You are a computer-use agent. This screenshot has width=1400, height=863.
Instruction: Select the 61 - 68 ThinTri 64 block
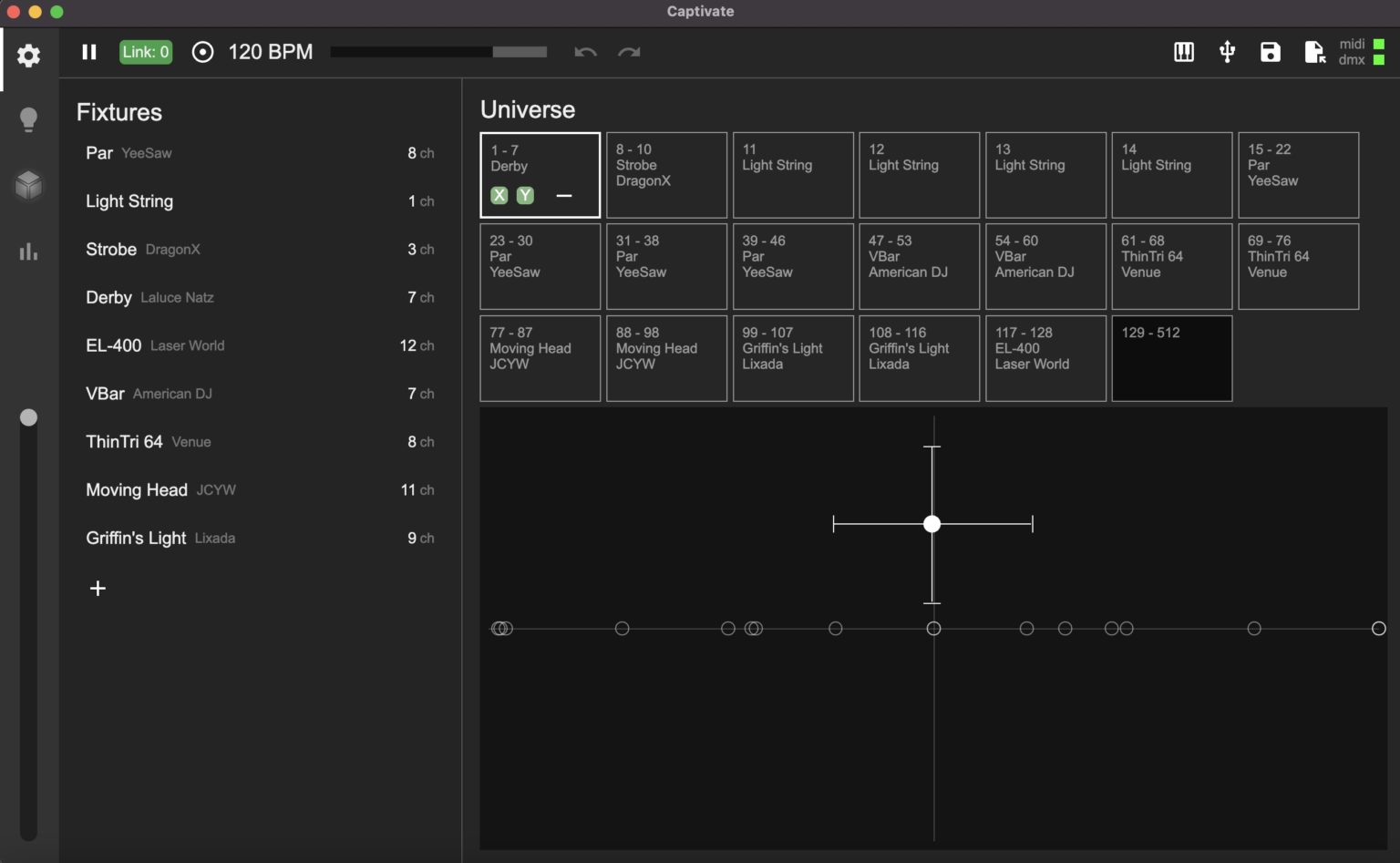pos(1172,266)
